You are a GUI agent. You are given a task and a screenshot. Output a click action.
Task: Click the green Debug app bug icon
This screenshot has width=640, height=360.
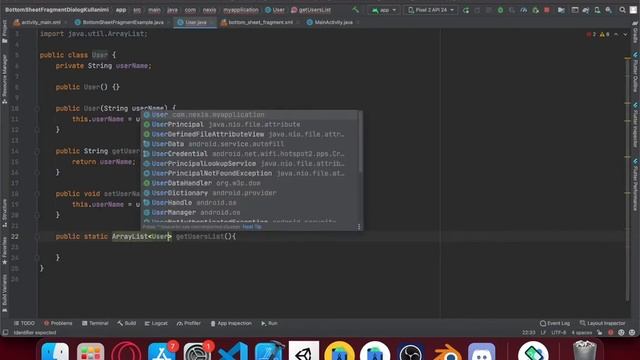[500, 10]
